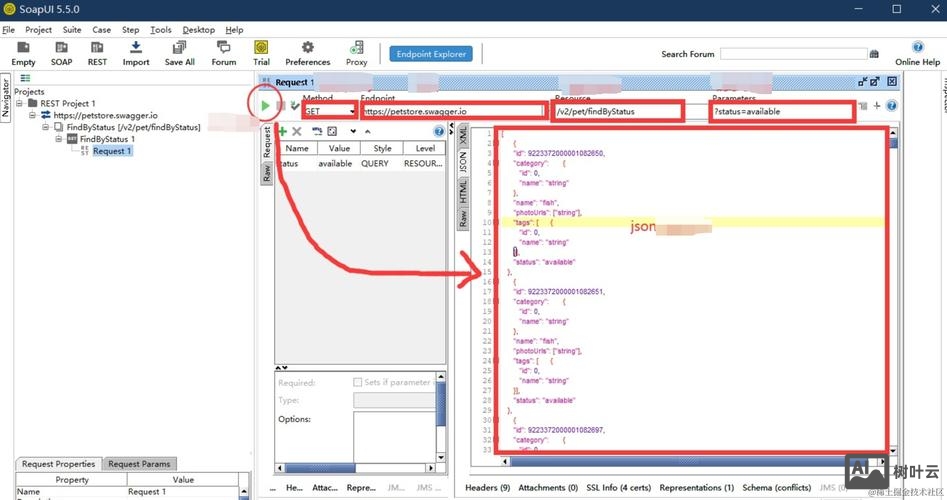The height and width of the screenshot is (500, 947).
Task: Click the Proxy toolbar icon
Action: (x=357, y=53)
